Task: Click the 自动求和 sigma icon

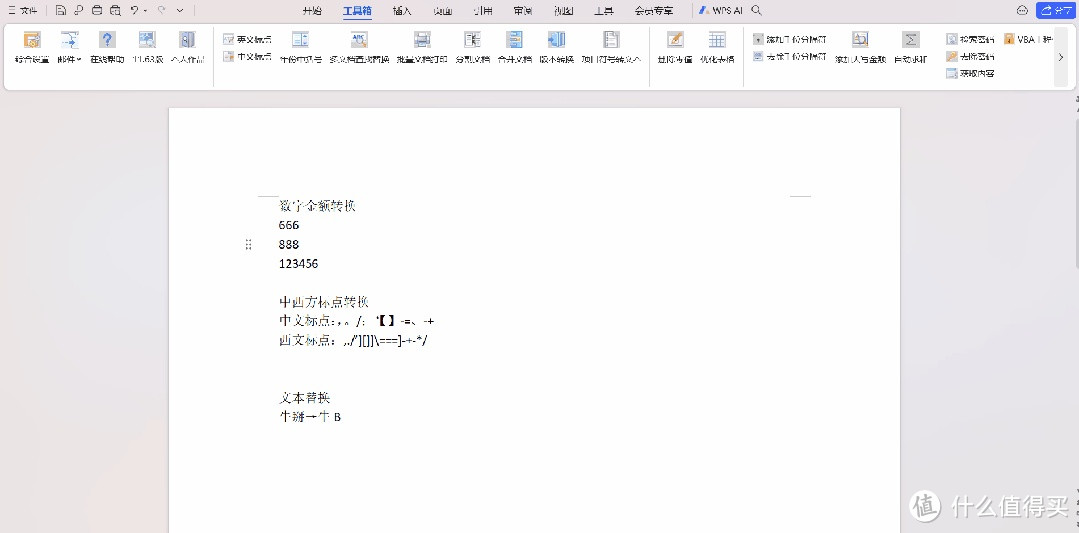Action: pyautogui.click(x=910, y=42)
